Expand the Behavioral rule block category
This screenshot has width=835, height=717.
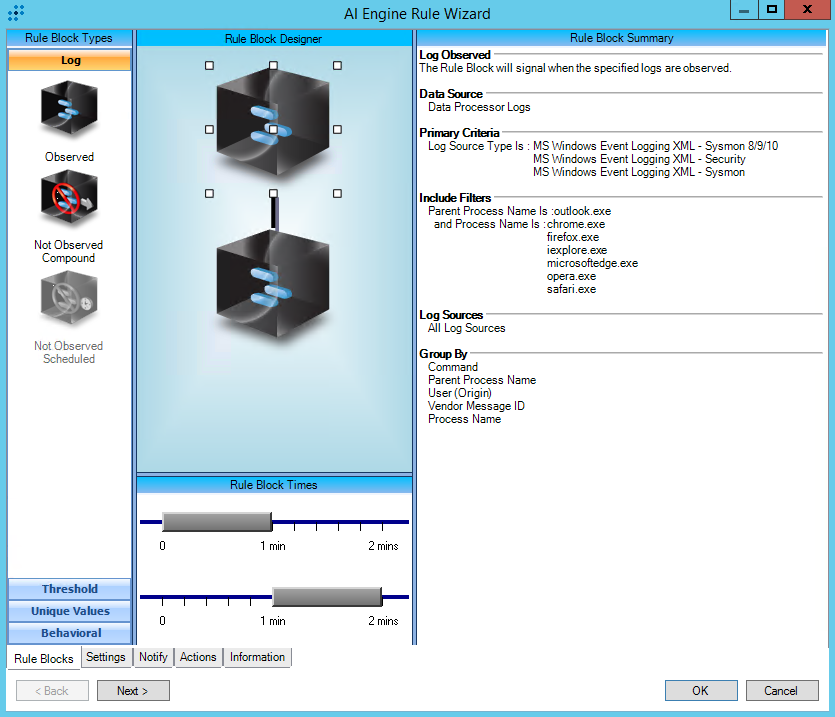tap(70, 633)
